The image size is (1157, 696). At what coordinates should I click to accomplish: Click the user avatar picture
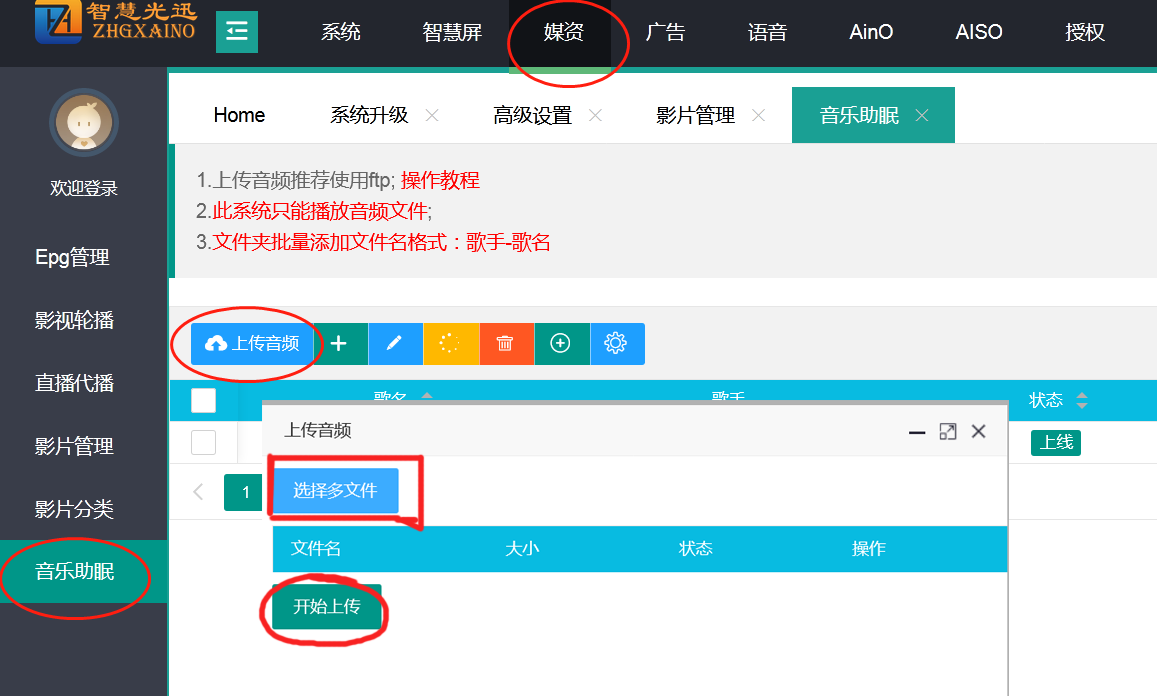click(x=84, y=123)
